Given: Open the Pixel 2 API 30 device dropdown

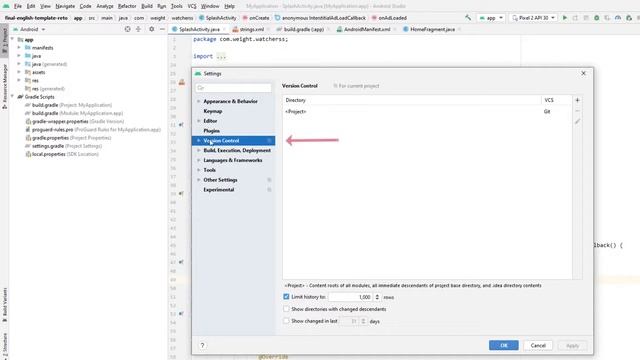Looking at the screenshot, I should coord(533,18).
